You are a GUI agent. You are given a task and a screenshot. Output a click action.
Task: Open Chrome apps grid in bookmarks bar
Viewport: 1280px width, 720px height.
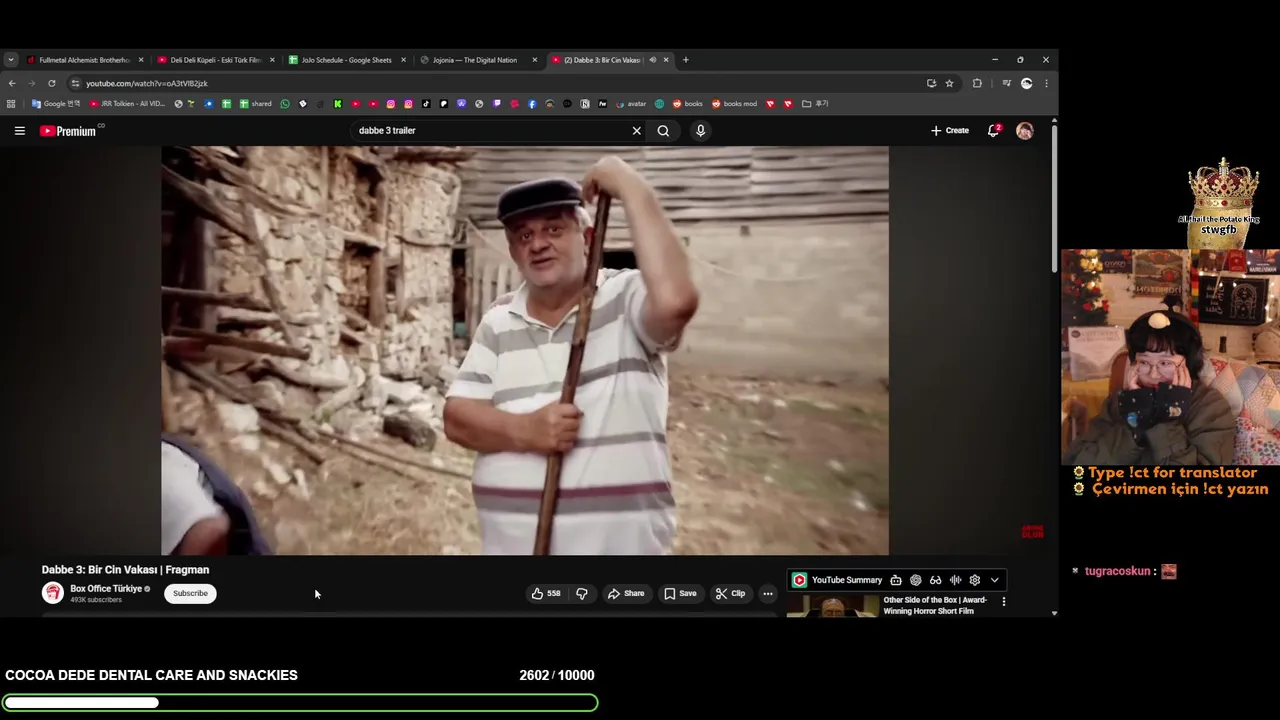pyautogui.click(x=11, y=104)
